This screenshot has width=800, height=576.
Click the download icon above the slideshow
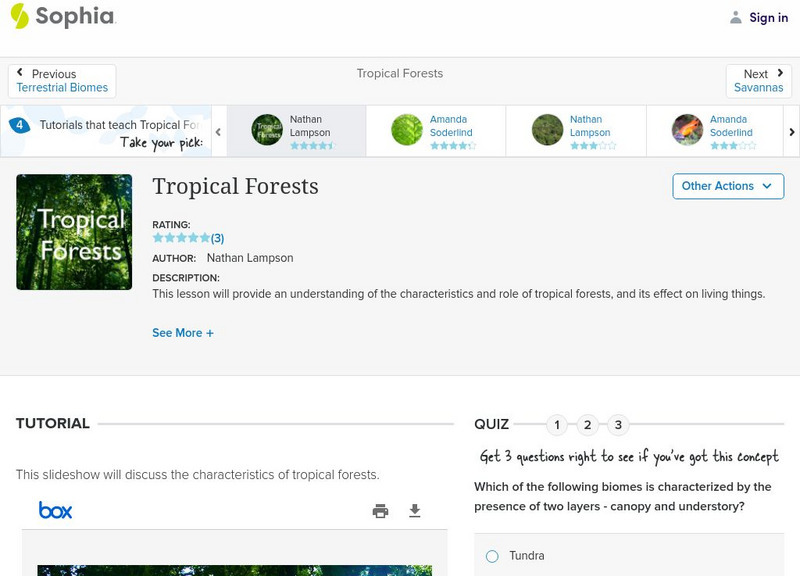pos(412,510)
